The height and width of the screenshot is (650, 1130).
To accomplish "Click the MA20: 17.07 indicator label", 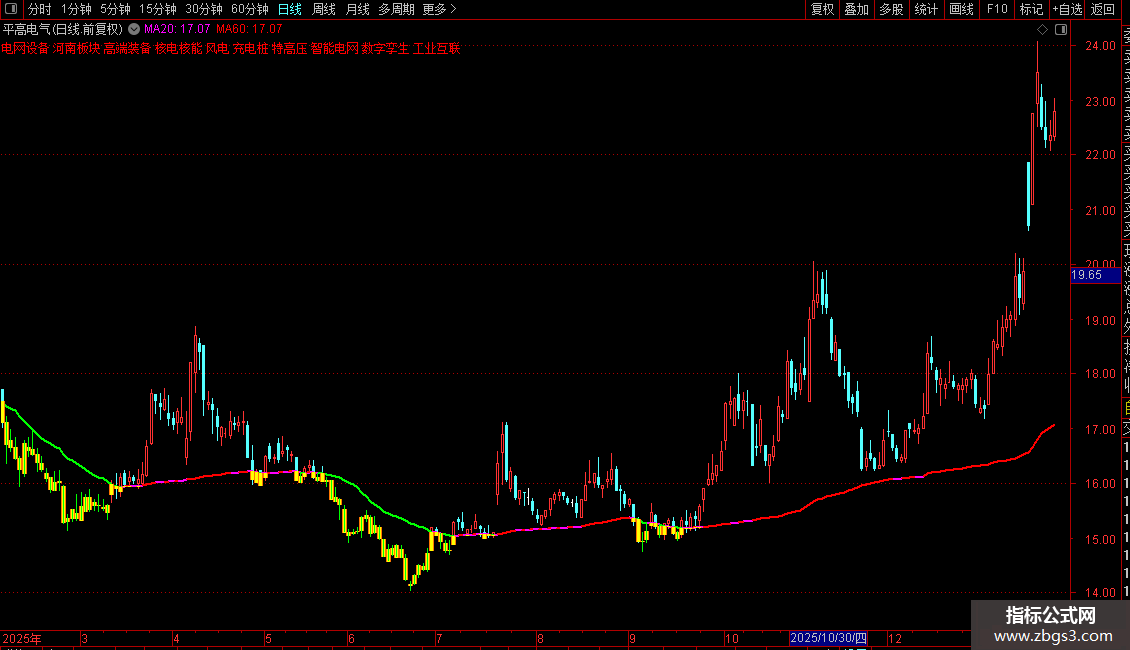I will pos(177,30).
